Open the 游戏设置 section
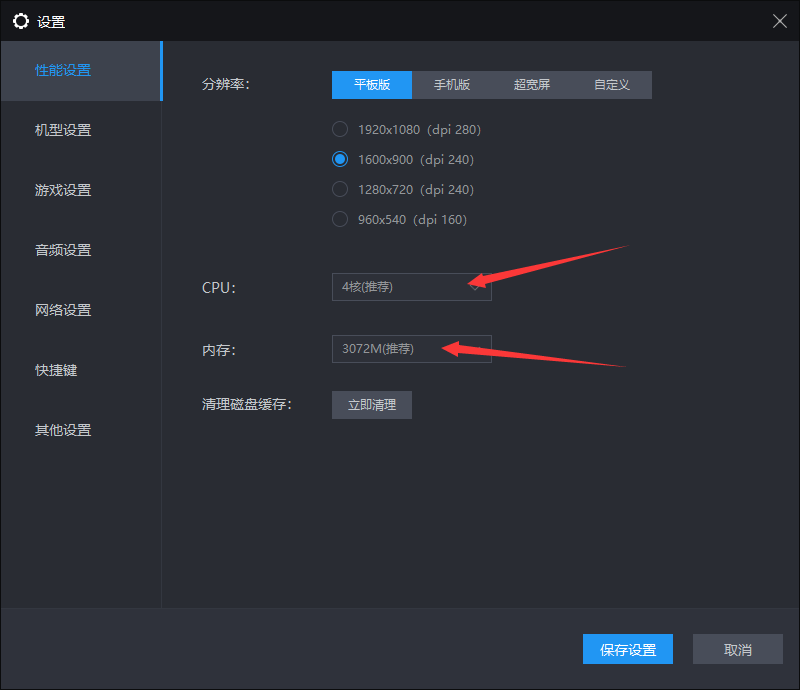800x690 pixels. pos(63,190)
